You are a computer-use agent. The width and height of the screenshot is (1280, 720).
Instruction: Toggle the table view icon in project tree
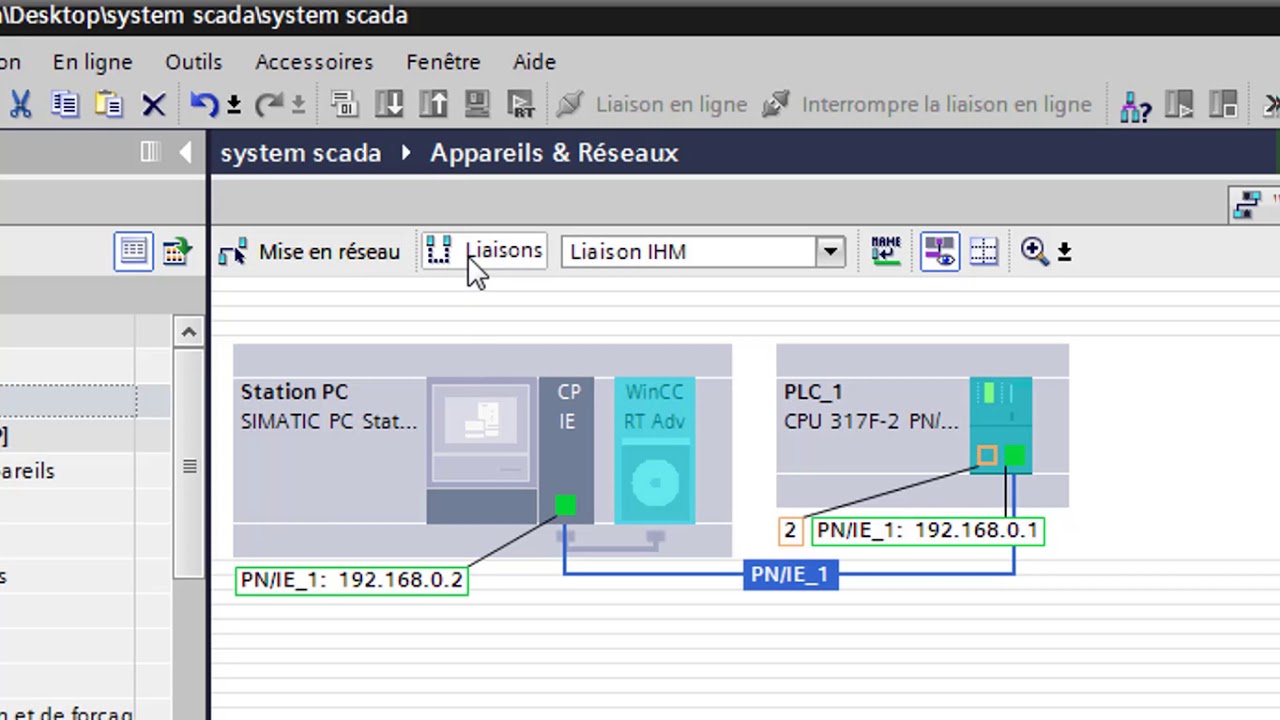point(133,252)
